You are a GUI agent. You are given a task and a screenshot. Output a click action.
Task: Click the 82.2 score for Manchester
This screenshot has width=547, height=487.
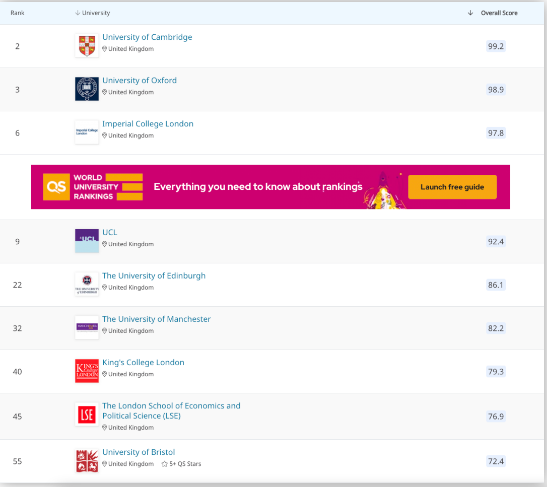(496, 328)
